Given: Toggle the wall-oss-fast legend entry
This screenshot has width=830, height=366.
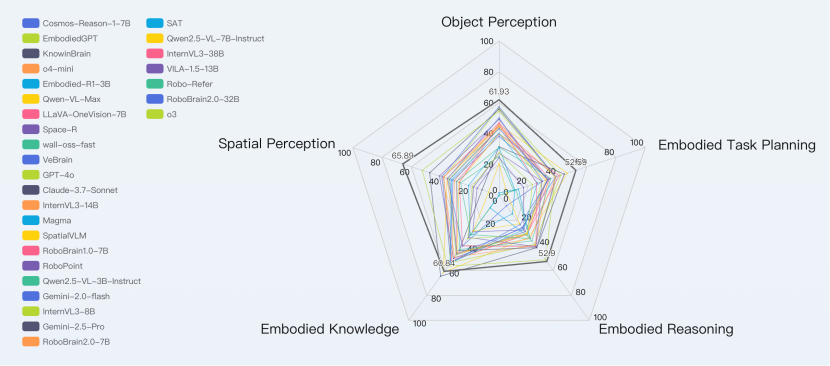Looking at the screenshot, I should [59, 145].
